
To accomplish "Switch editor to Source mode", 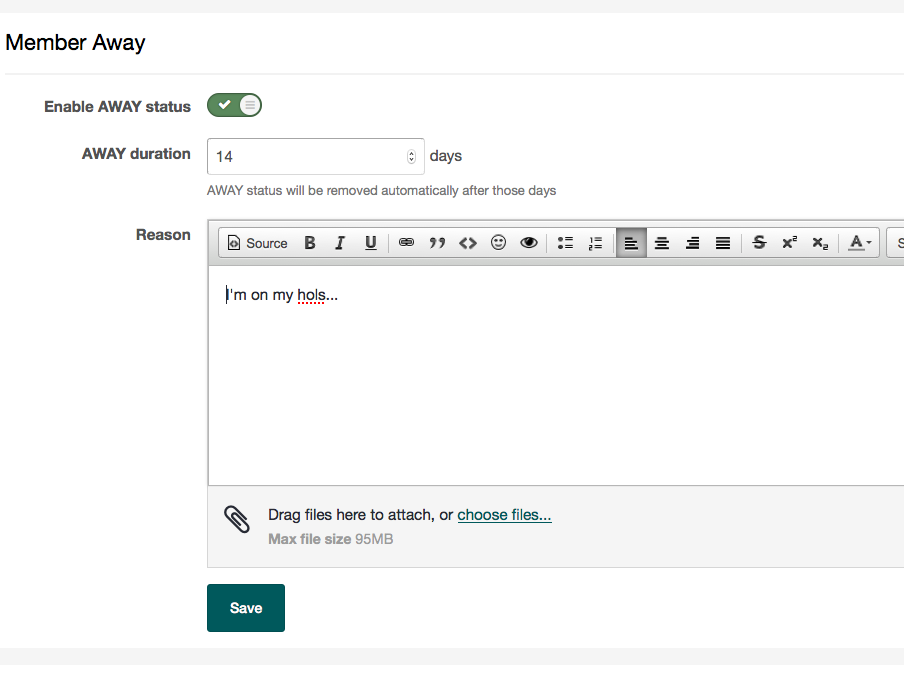I will click(x=258, y=243).
